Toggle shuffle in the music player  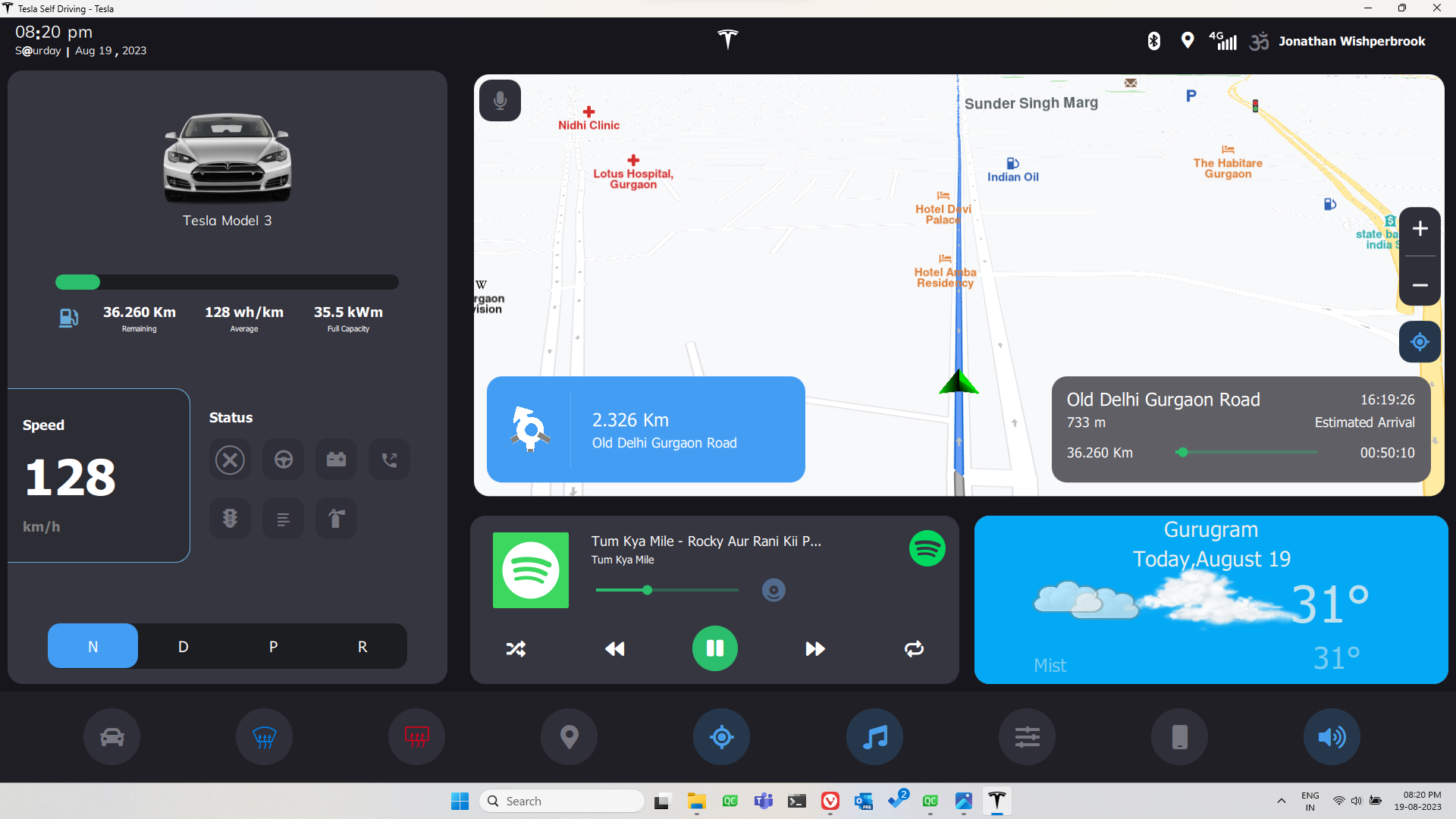point(516,649)
